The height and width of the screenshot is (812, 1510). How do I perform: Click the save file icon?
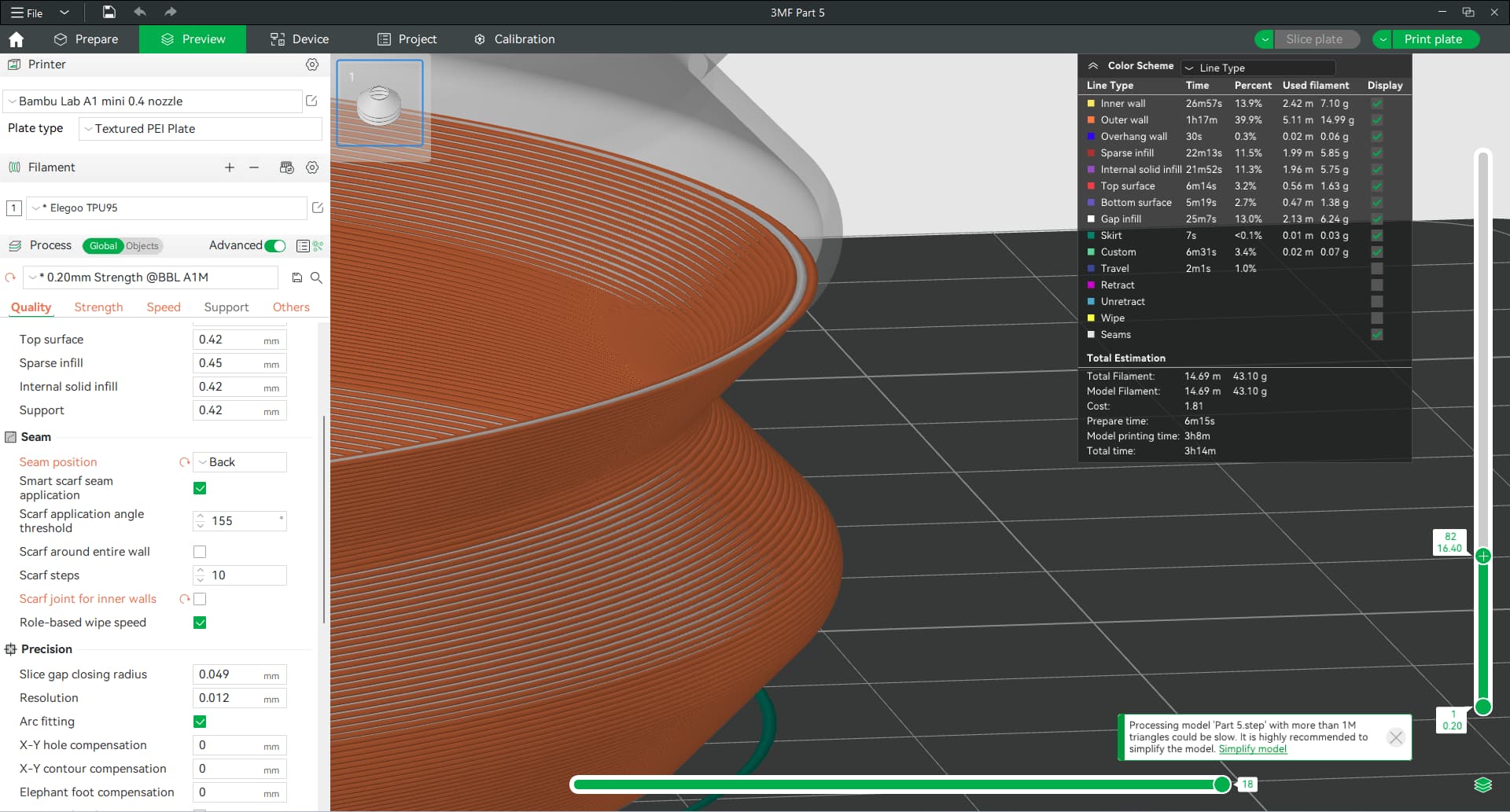tap(109, 12)
